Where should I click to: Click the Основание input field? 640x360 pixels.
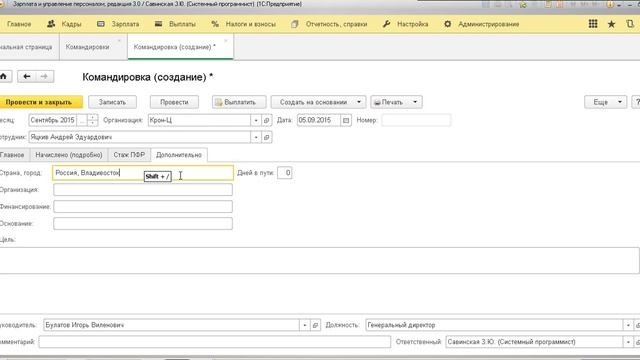[143, 224]
